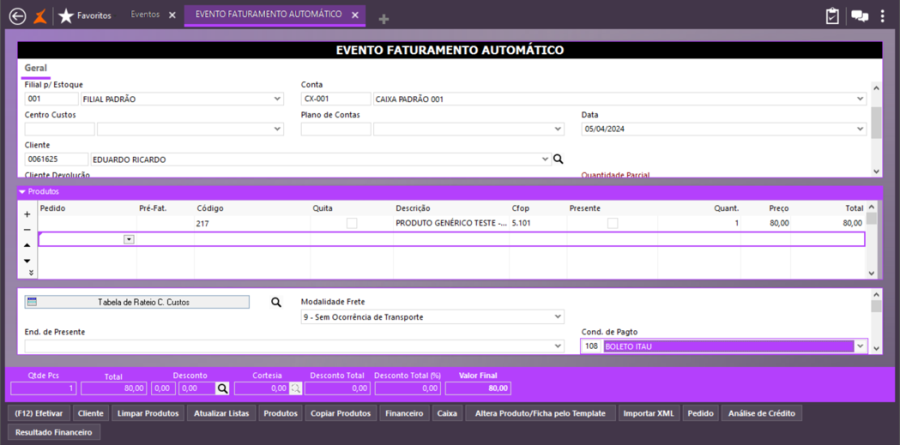The height and width of the screenshot is (445, 900).
Task: Click the back arrow icon
Action: (x=18, y=16)
